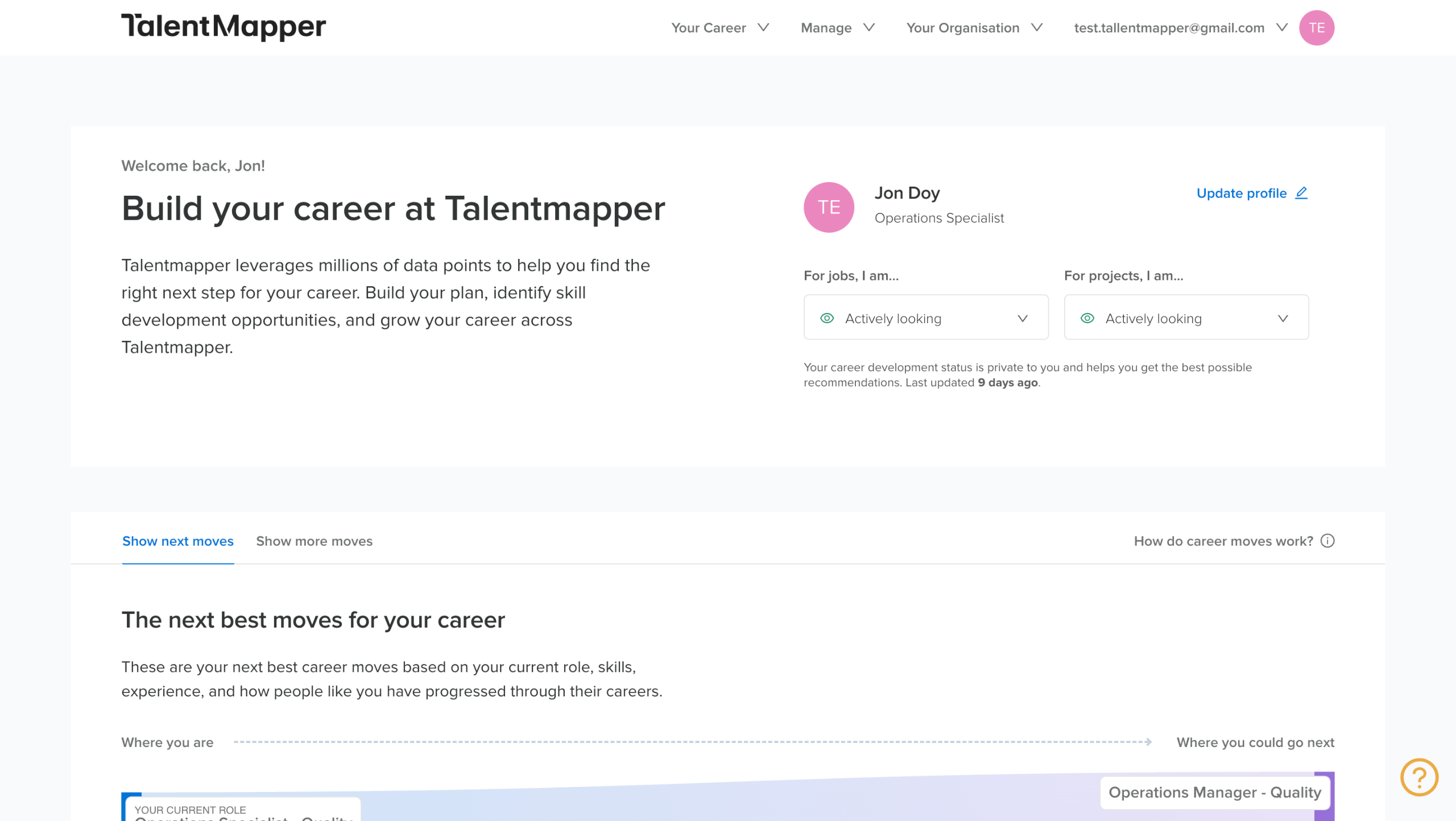The width and height of the screenshot is (1456, 821).
Task: Click the info icon beside career moves question
Action: click(x=1327, y=541)
